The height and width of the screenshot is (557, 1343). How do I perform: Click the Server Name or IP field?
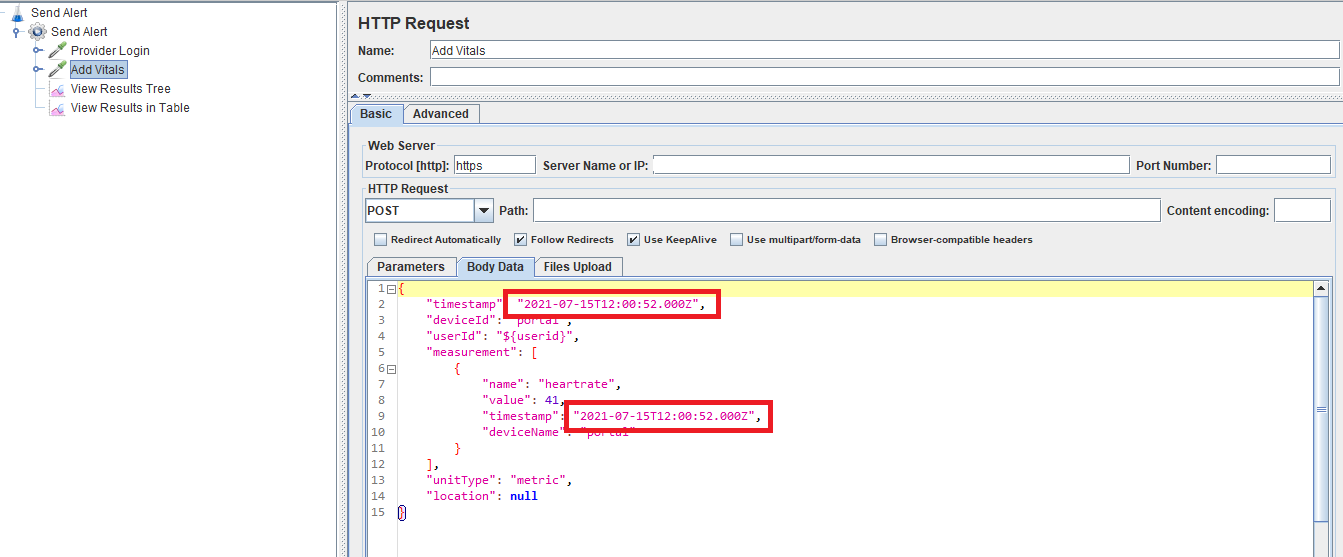pyautogui.click(x=890, y=166)
